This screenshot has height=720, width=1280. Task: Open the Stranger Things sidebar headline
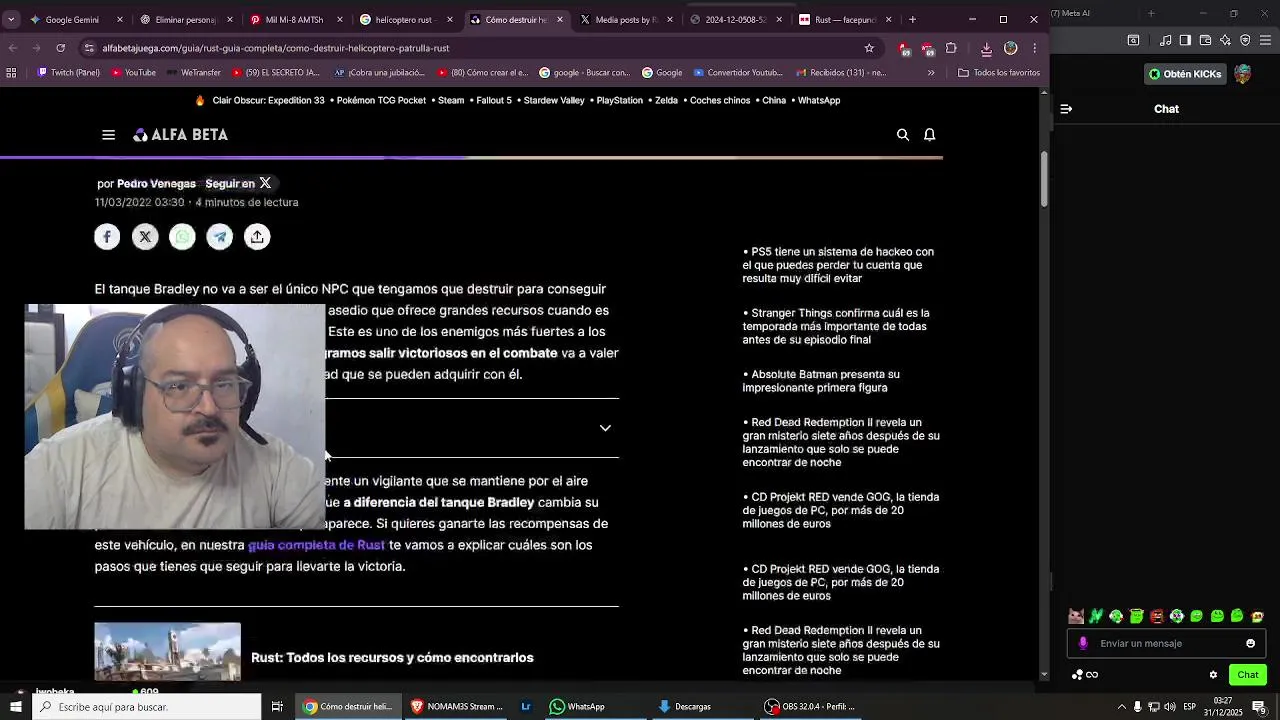pos(836,326)
